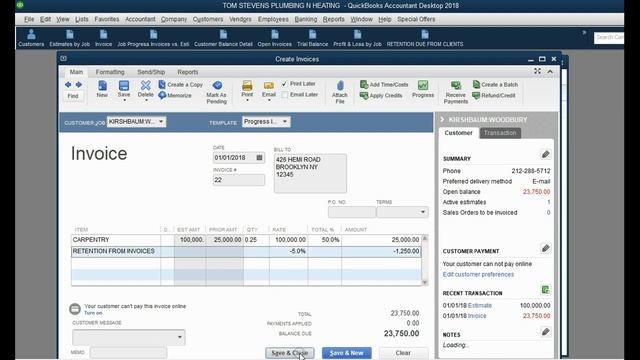The width and height of the screenshot is (640, 360).
Task: Edit customer summary with pencil icon
Action: click(545, 154)
